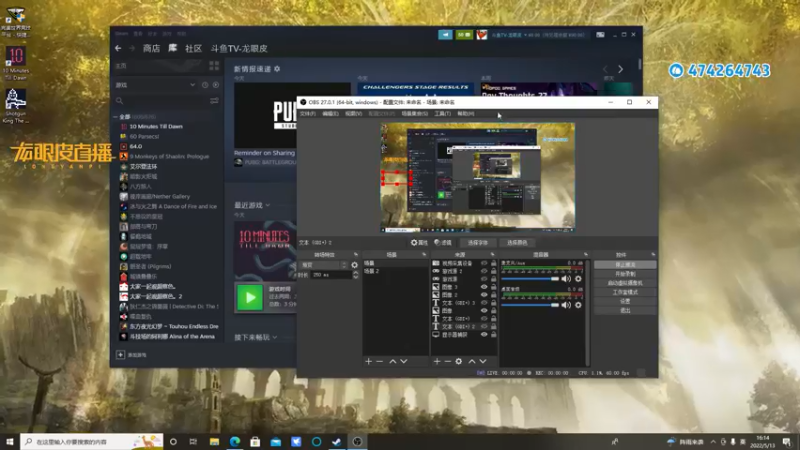Open scene transition type dropdown
This screenshot has height=450, width=800.
coord(323,265)
